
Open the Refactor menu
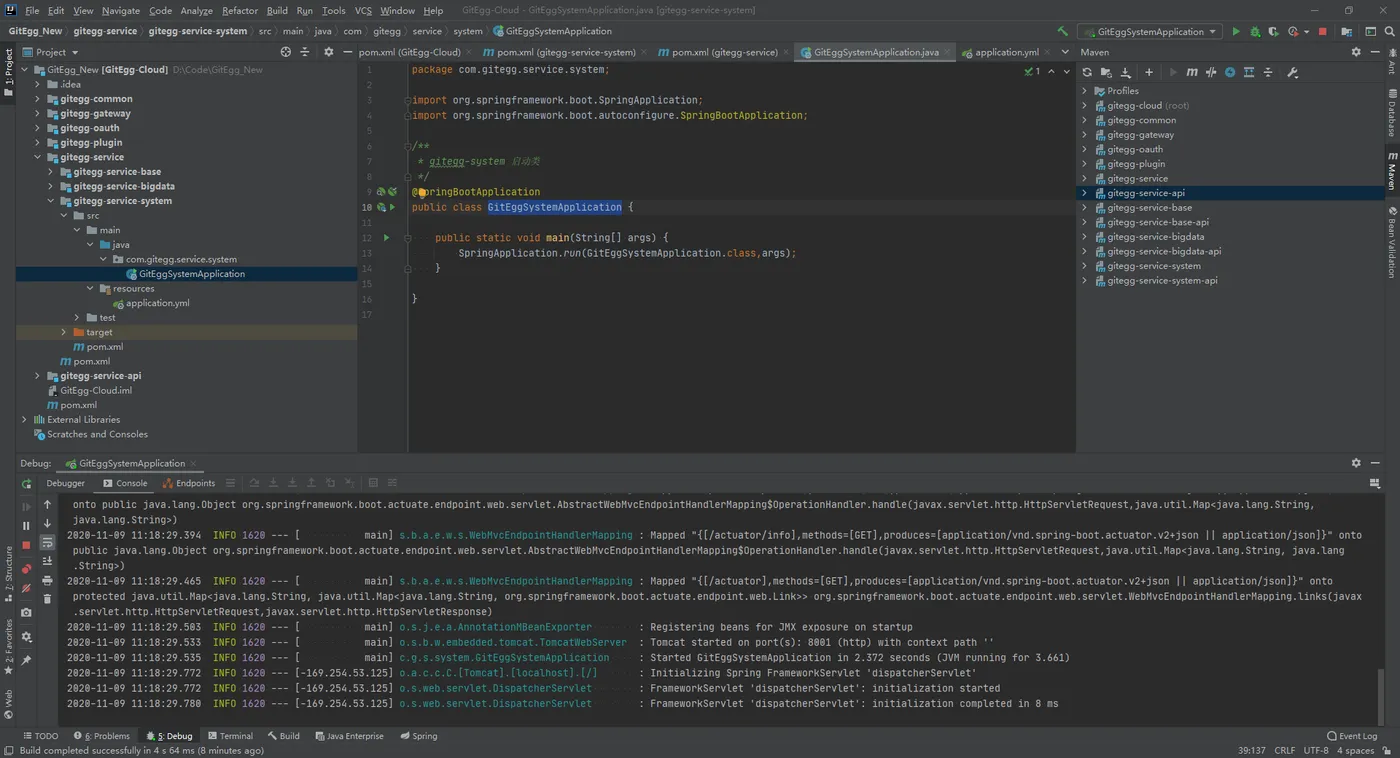[x=239, y=11]
